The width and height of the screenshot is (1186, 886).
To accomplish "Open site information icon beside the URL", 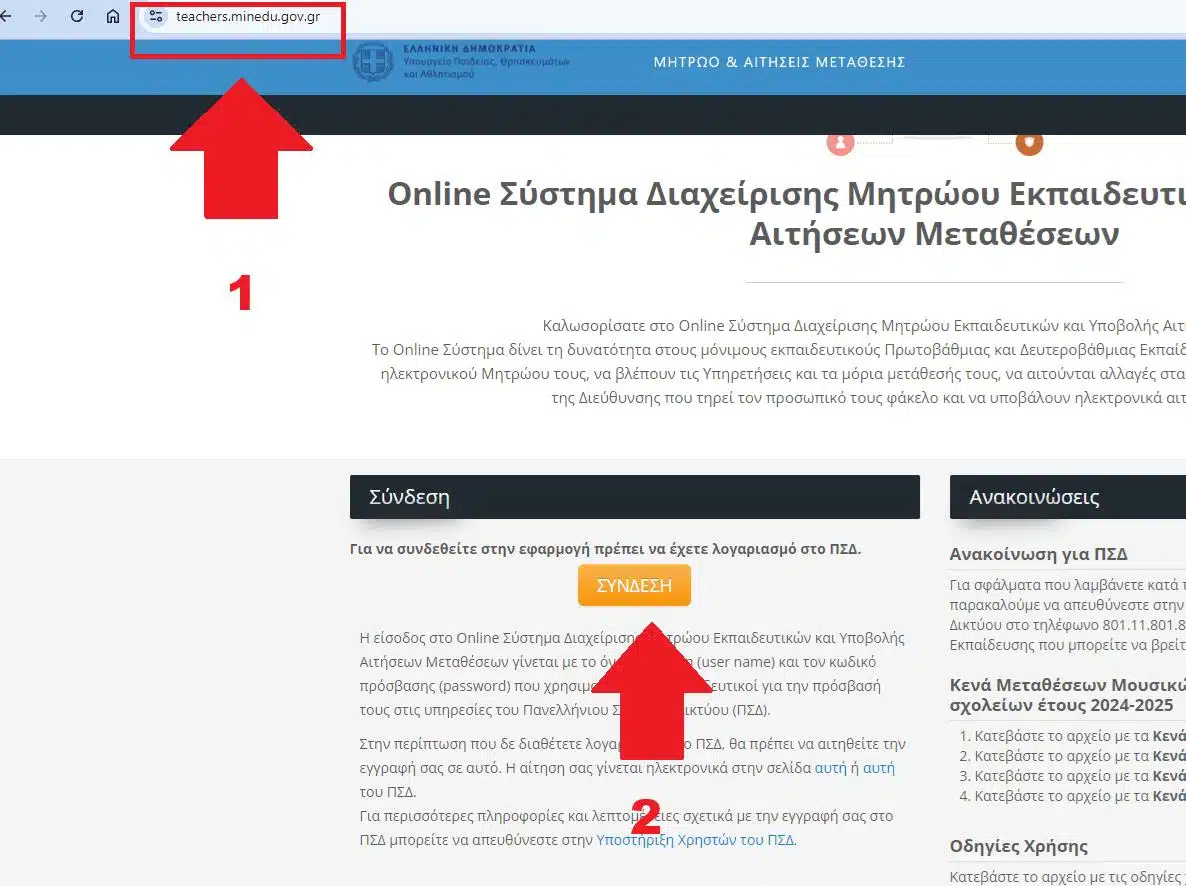I will point(155,17).
